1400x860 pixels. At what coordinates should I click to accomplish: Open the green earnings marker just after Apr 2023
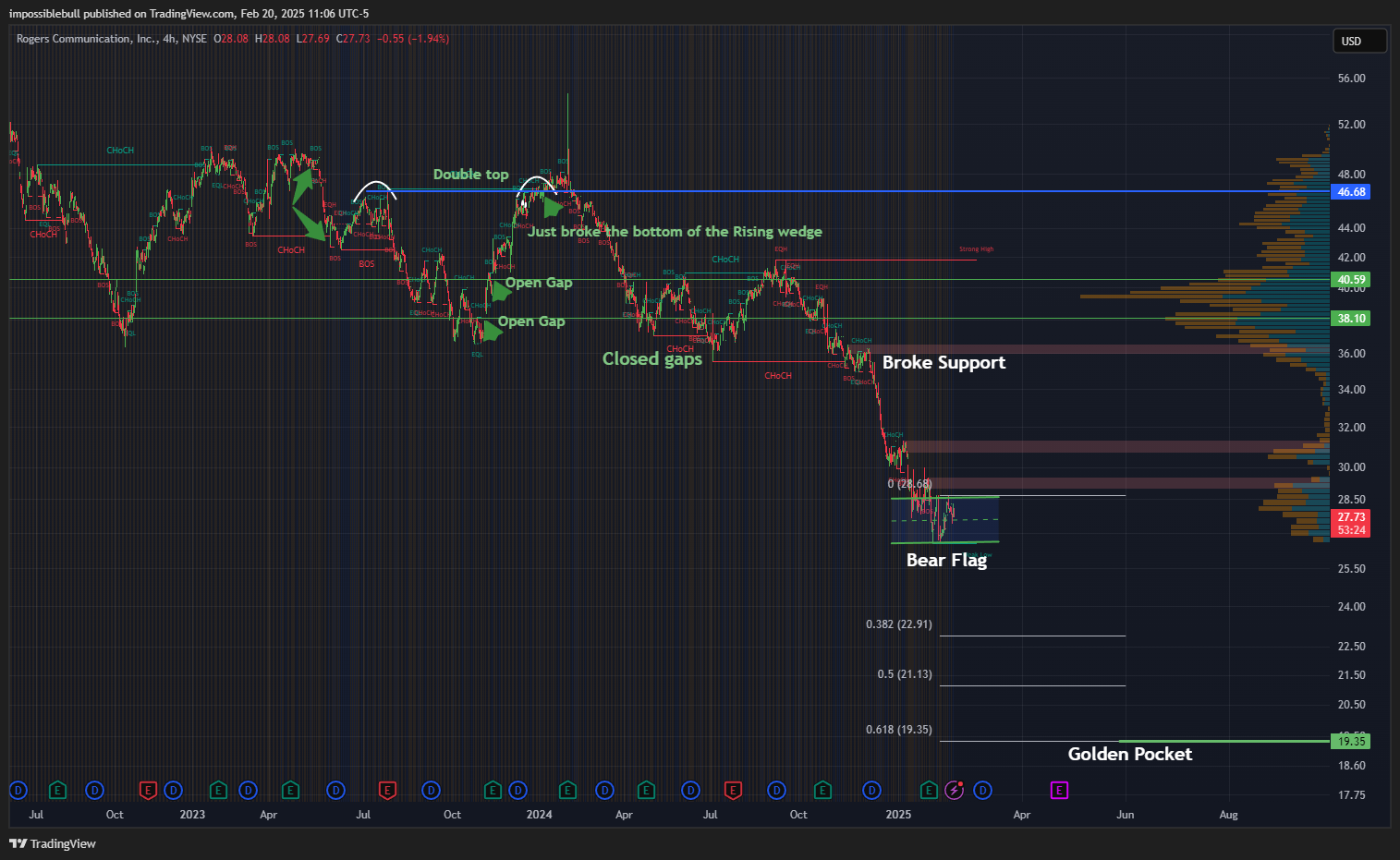(x=290, y=790)
